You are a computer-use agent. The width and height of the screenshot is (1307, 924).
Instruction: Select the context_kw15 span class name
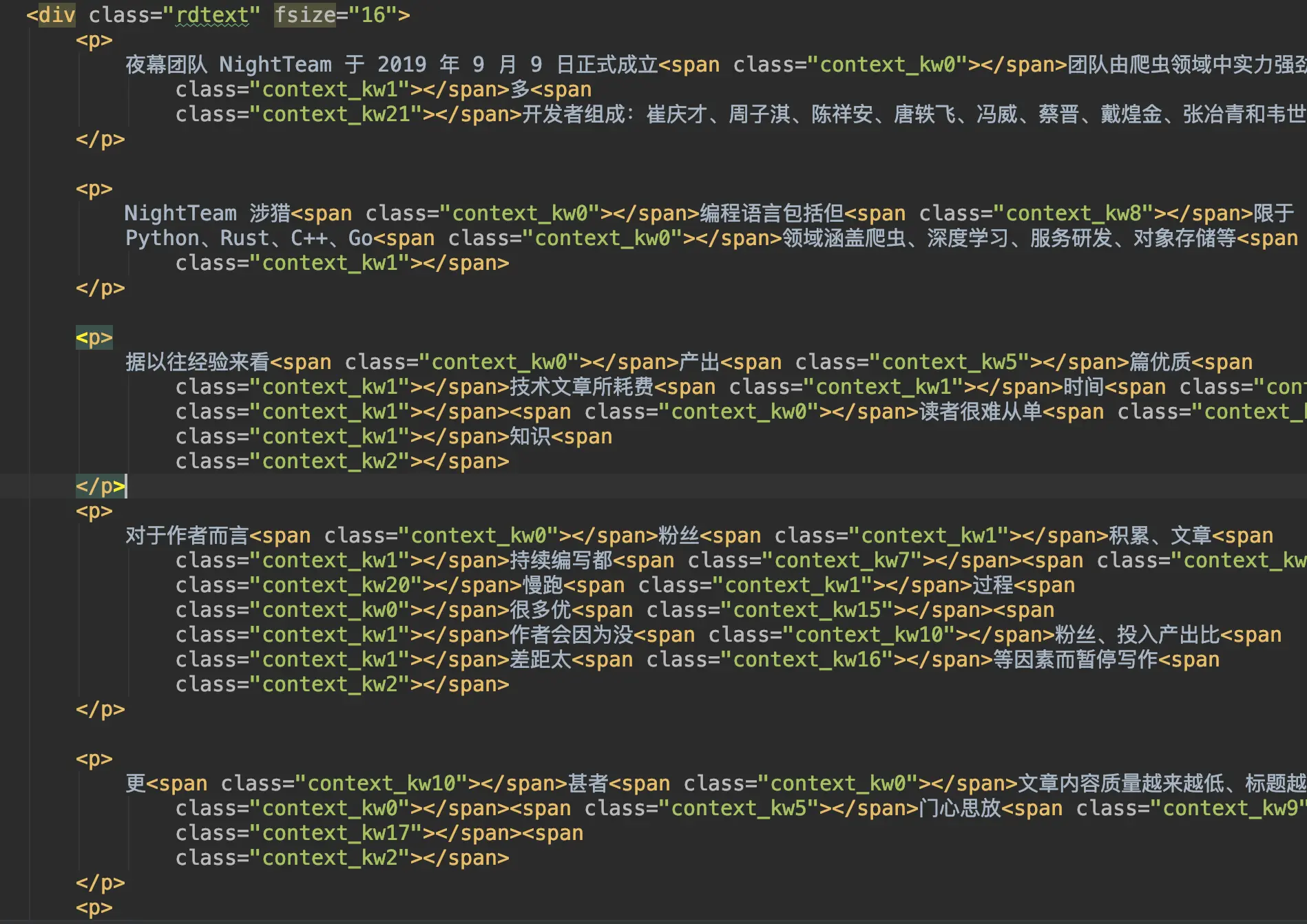click(807, 609)
